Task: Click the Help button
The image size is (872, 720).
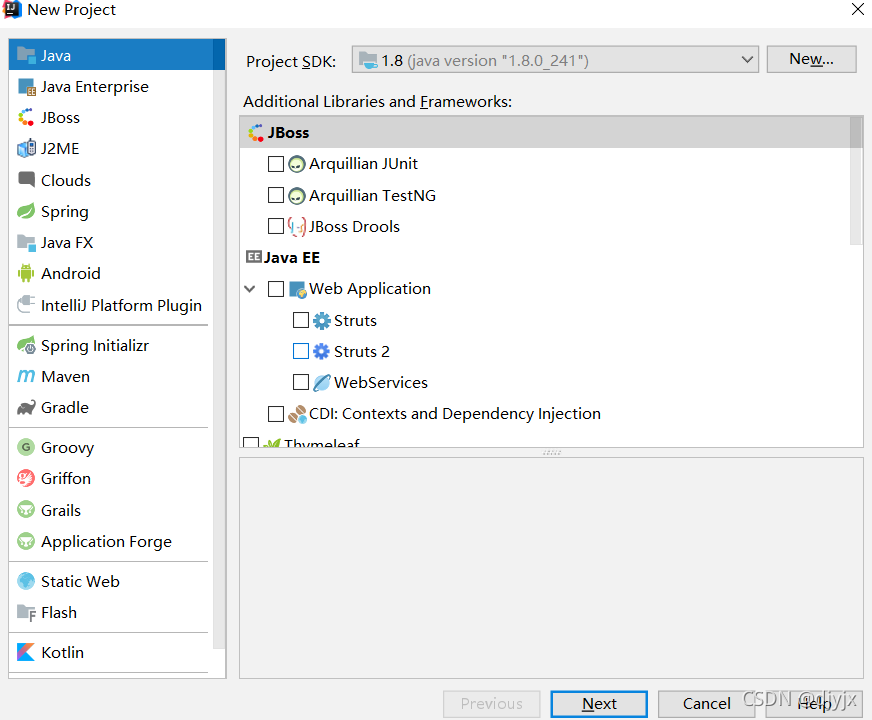Action: pos(814,704)
